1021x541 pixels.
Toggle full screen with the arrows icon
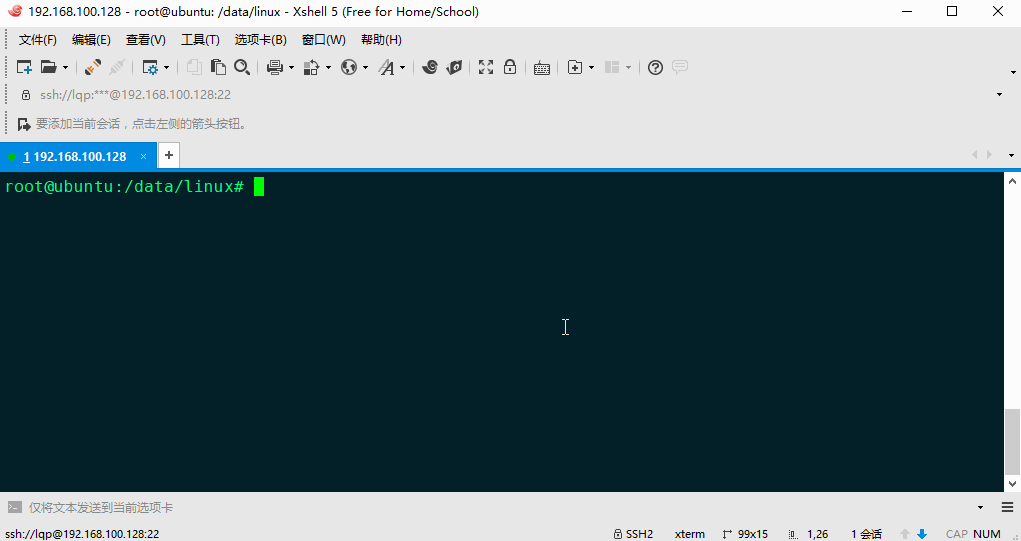[x=486, y=67]
